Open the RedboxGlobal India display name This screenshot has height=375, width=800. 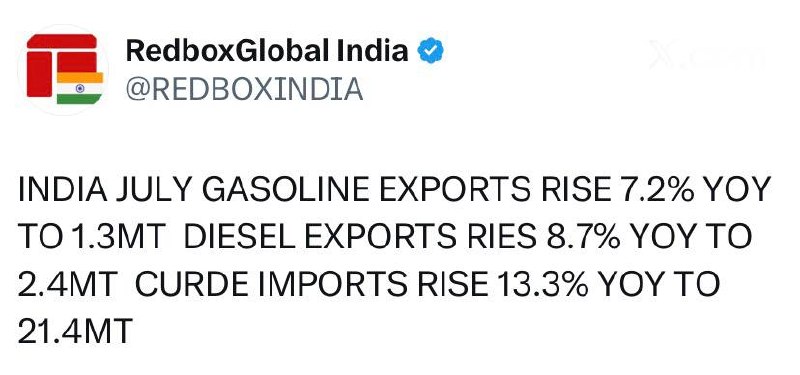click(x=267, y=51)
